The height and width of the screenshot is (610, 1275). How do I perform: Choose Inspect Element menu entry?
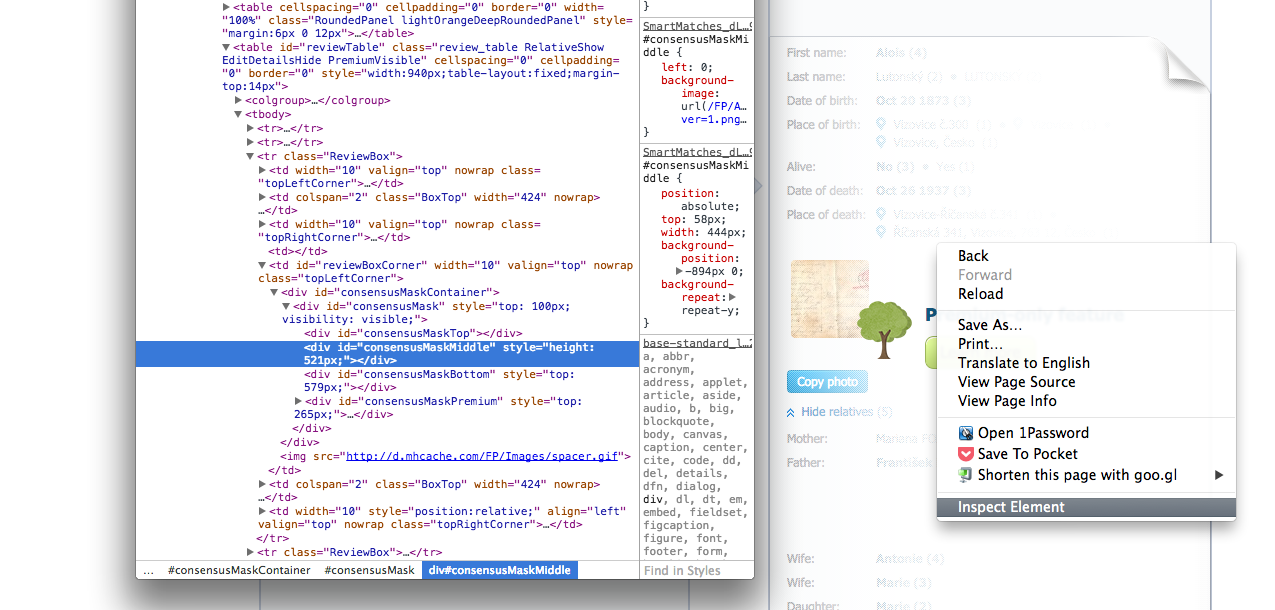(x=1086, y=507)
